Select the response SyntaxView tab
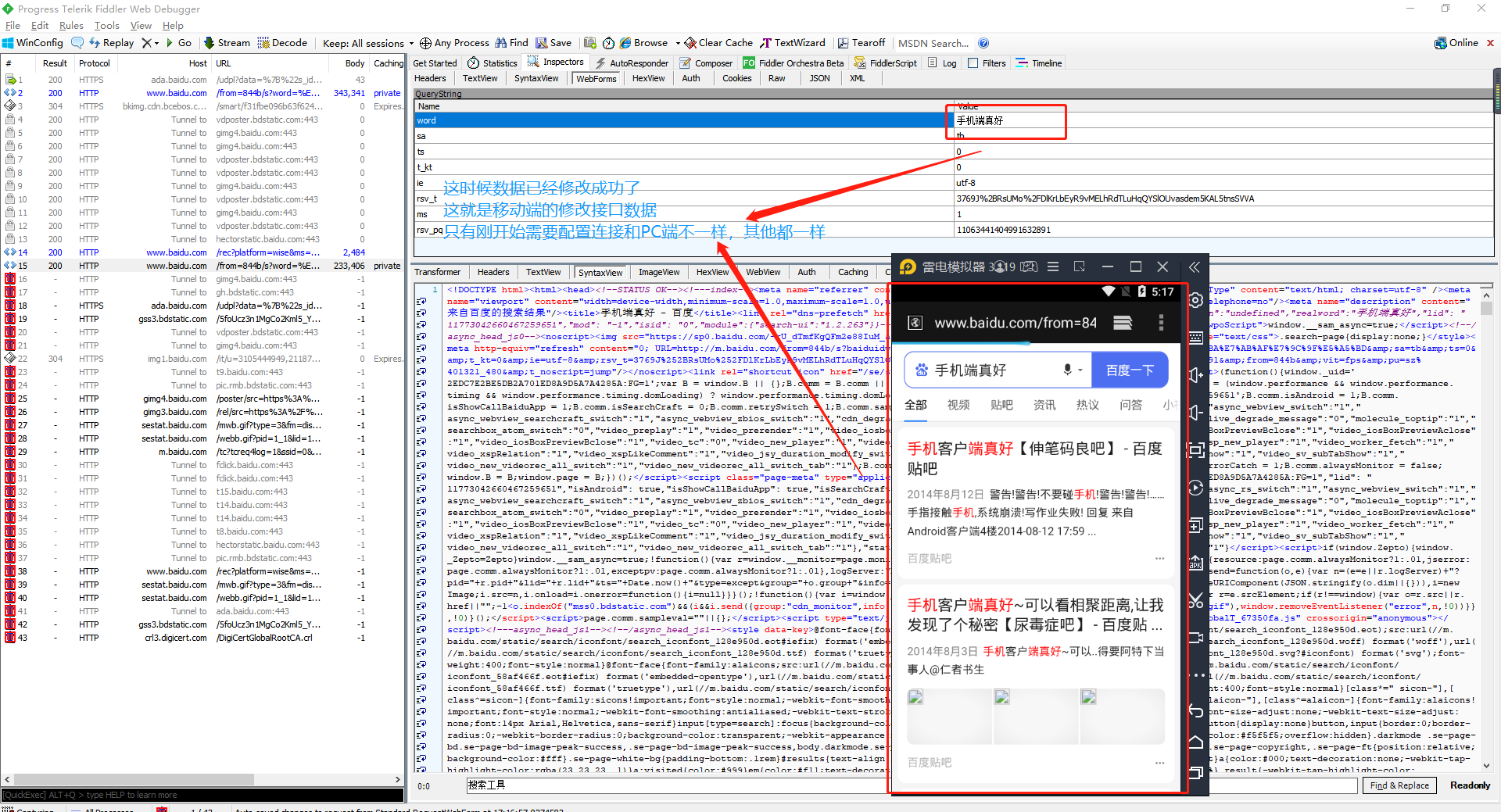Viewport: 1501px width, 812px height. coord(600,272)
